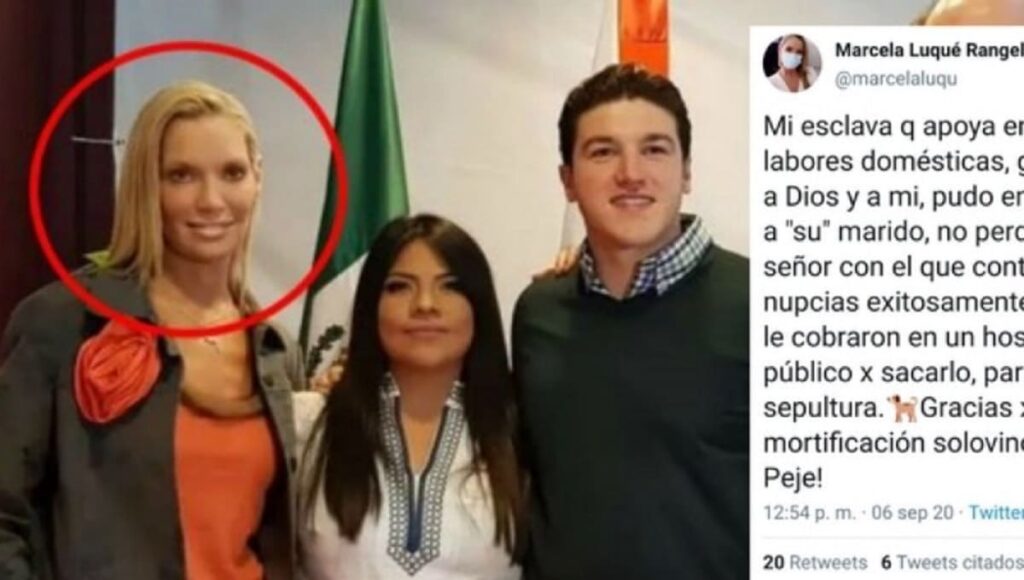This screenshot has width=1024, height=580.
Task: View the 6 Tweets citados list
Action: point(952,562)
